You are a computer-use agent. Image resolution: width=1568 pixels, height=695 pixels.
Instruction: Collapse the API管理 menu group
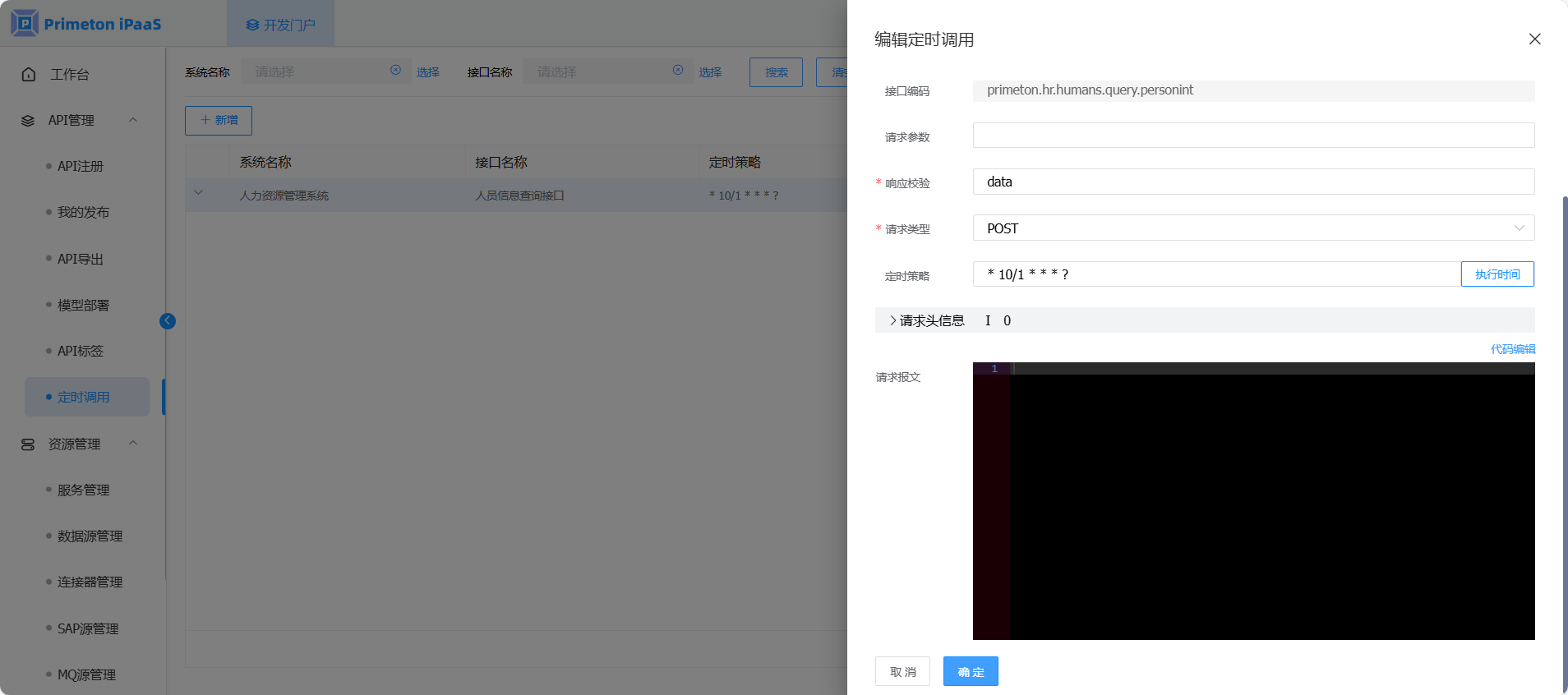click(133, 121)
